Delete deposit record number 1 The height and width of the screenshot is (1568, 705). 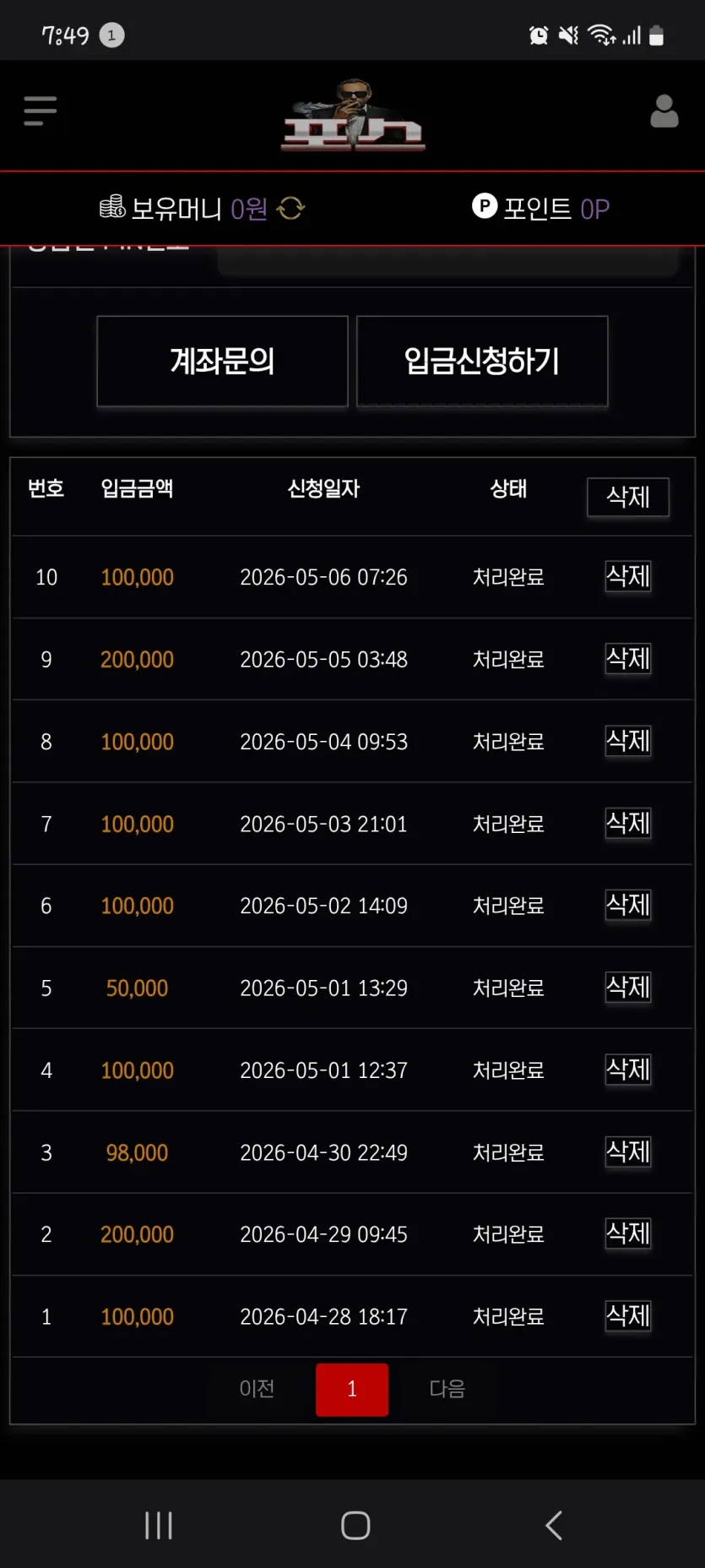coord(628,1315)
